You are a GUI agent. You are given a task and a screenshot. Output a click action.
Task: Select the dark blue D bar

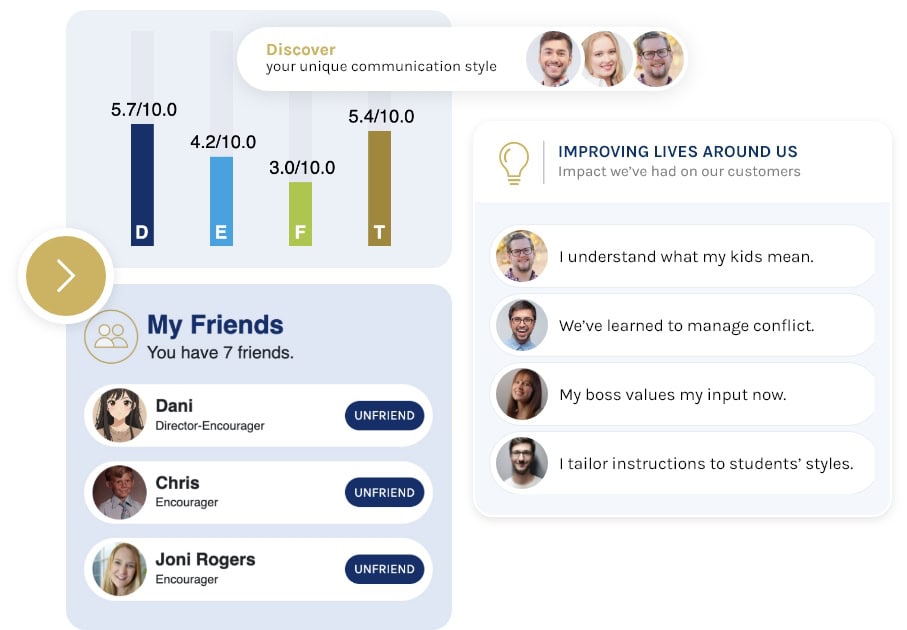(x=142, y=185)
